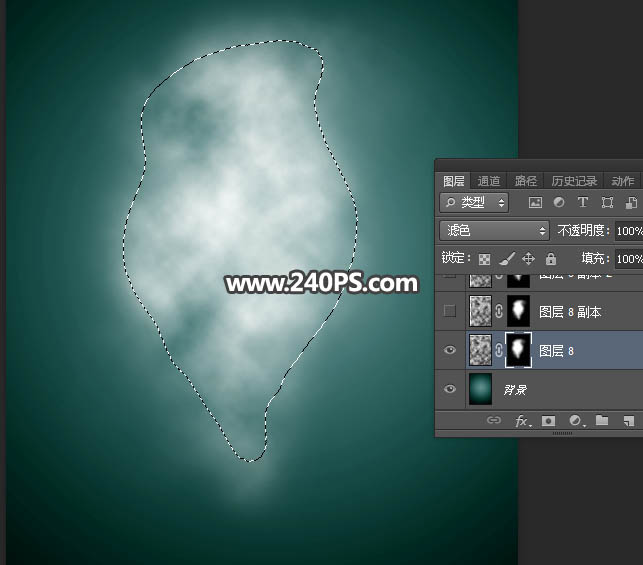Screen dimensions: 643x565
Task: Create new adjustment layer icon
Action: click(575, 421)
